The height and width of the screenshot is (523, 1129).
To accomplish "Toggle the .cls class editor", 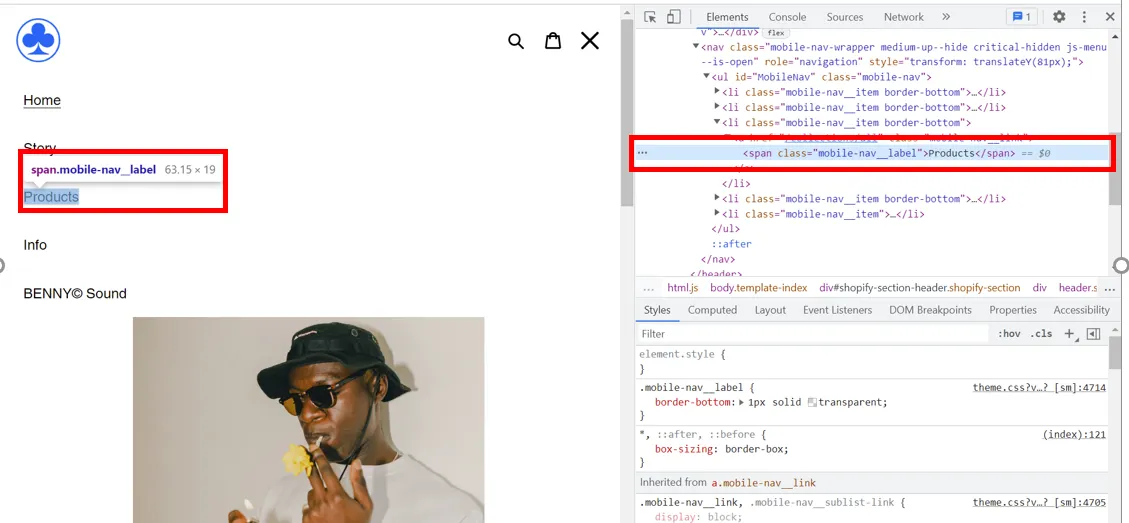I will click(x=1040, y=334).
